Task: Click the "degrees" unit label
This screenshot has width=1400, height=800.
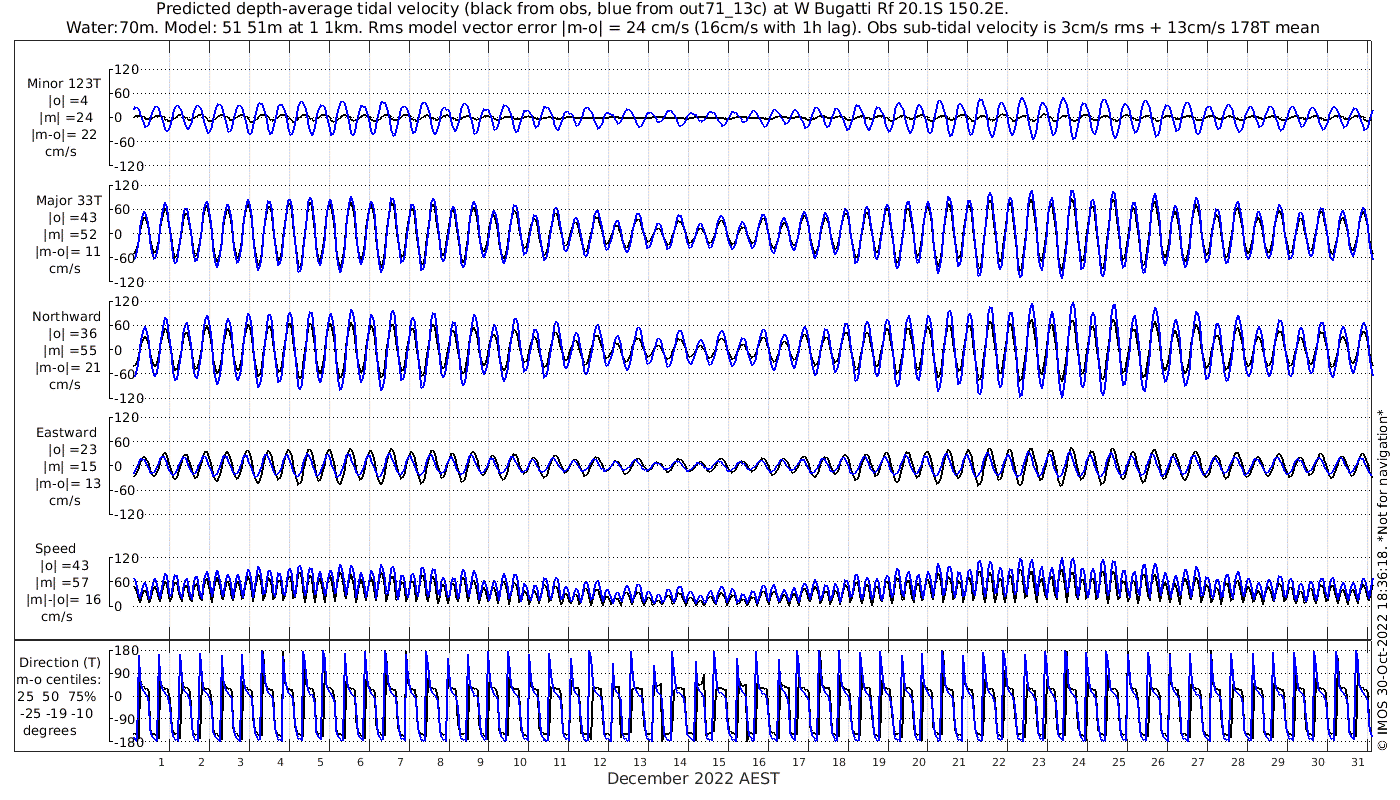Action: click(50, 730)
